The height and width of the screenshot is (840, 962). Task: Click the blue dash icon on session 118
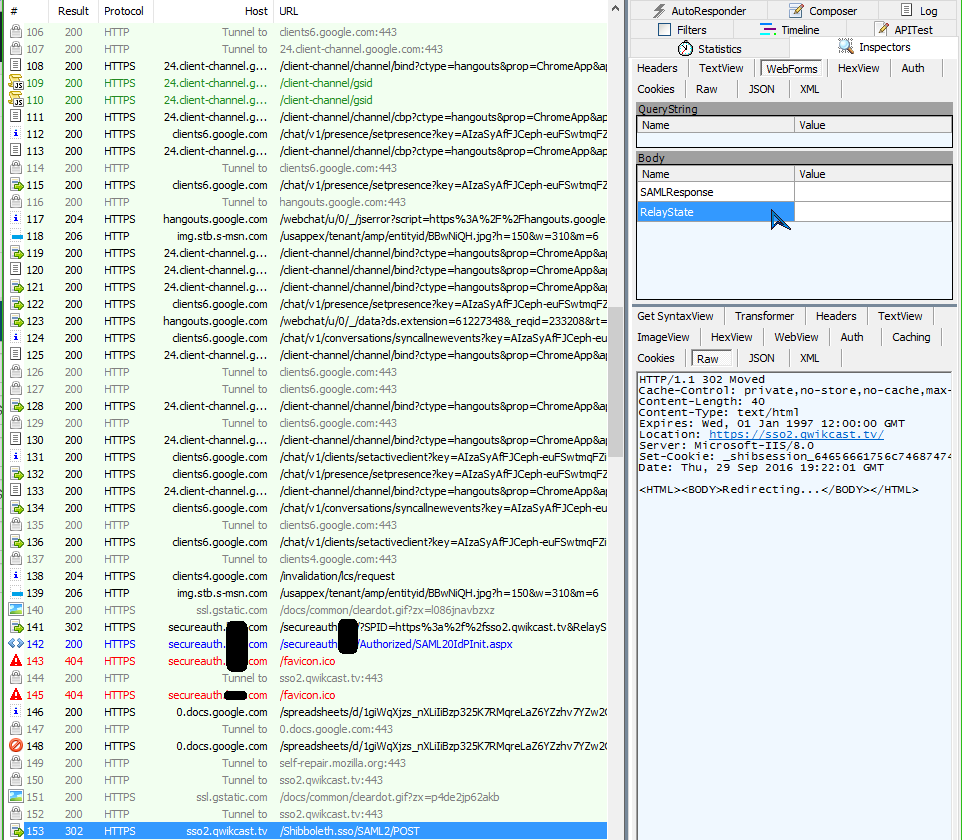17,236
